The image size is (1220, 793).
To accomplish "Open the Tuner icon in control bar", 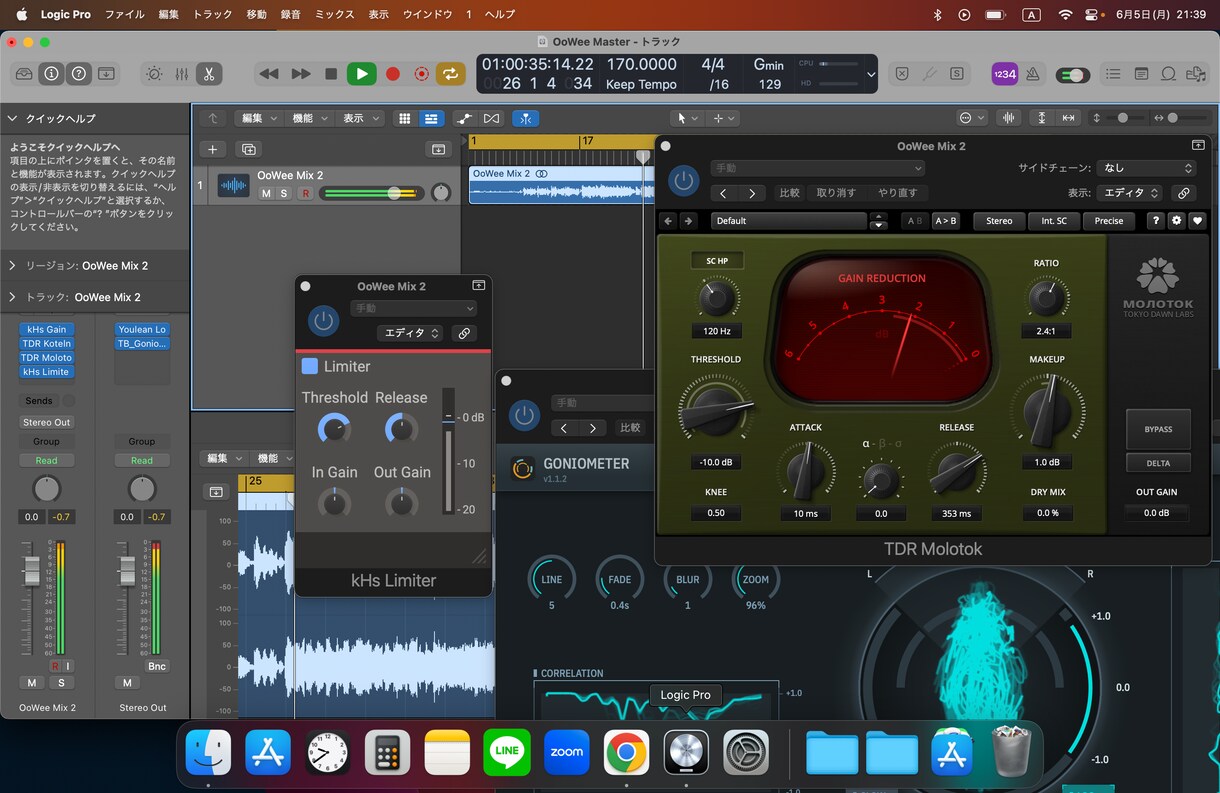I will [x=930, y=74].
